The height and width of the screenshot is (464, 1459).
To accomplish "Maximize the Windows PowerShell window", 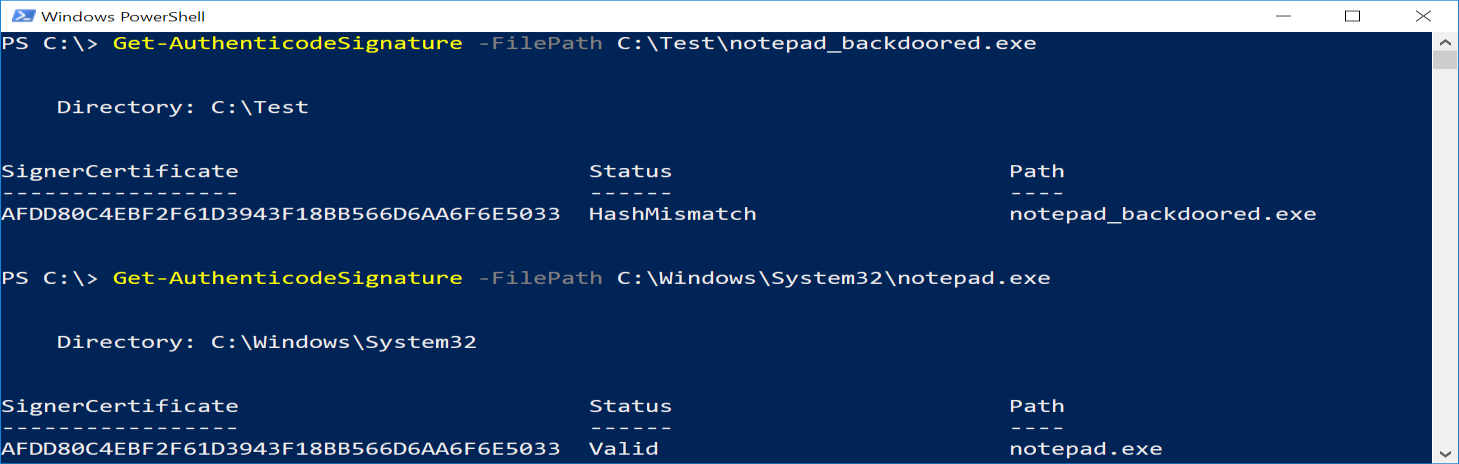I will point(1352,16).
